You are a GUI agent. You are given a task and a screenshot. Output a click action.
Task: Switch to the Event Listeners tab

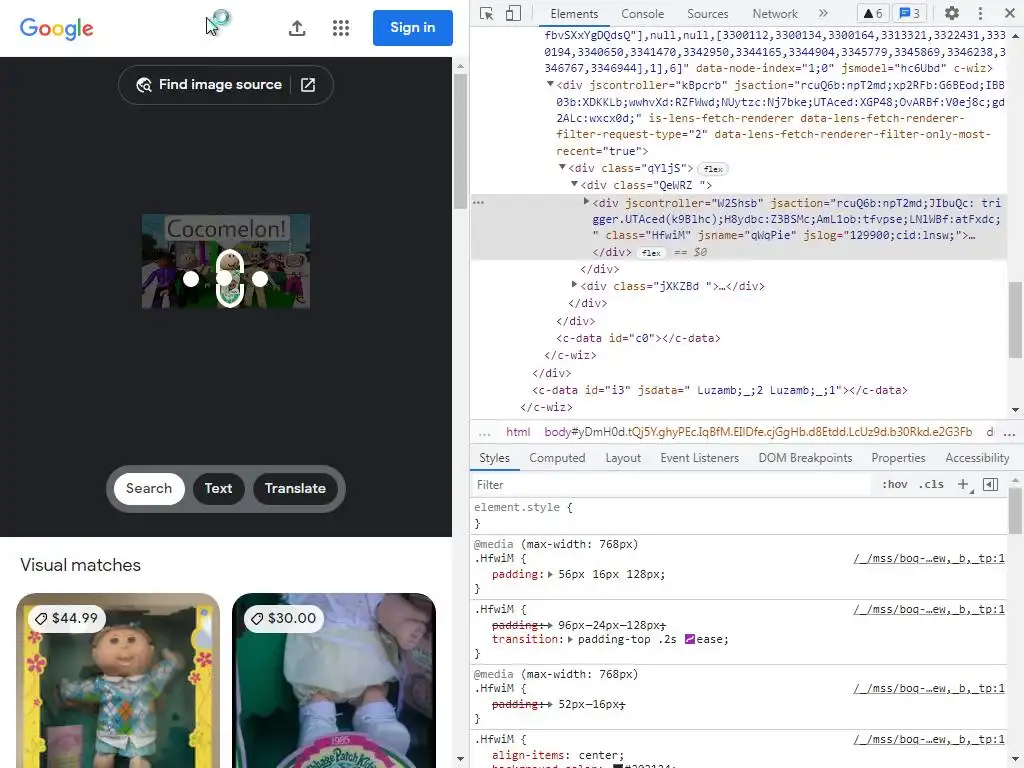click(699, 458)
